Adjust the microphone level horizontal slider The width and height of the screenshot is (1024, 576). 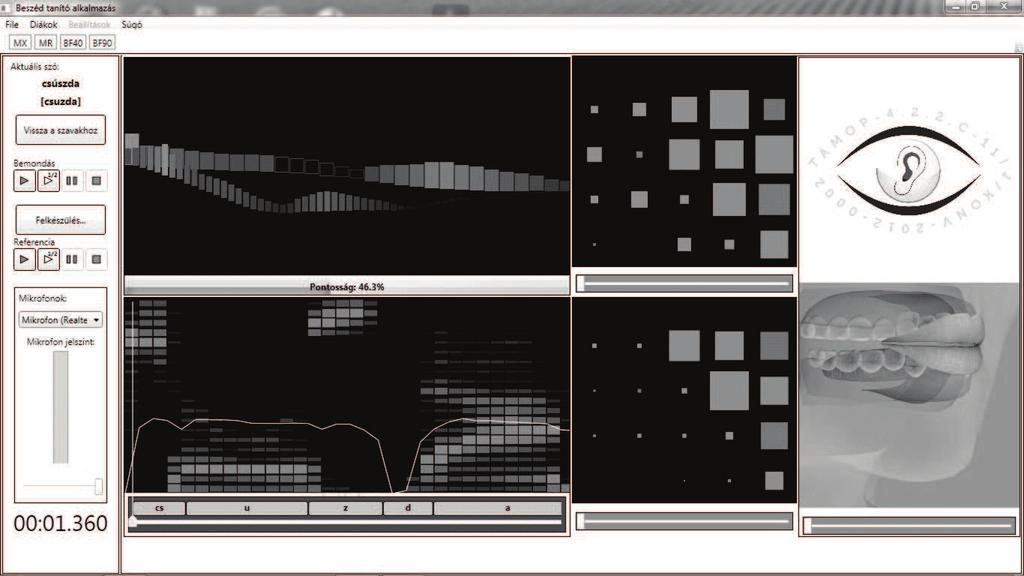(61, 486)
